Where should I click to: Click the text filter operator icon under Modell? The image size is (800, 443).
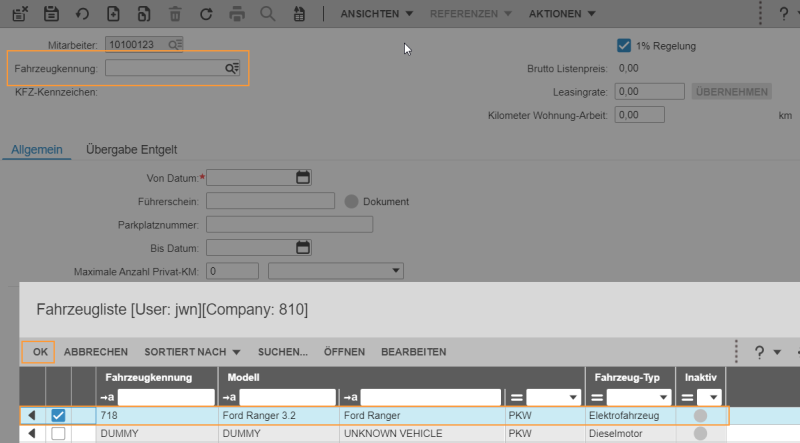point(229,397)
